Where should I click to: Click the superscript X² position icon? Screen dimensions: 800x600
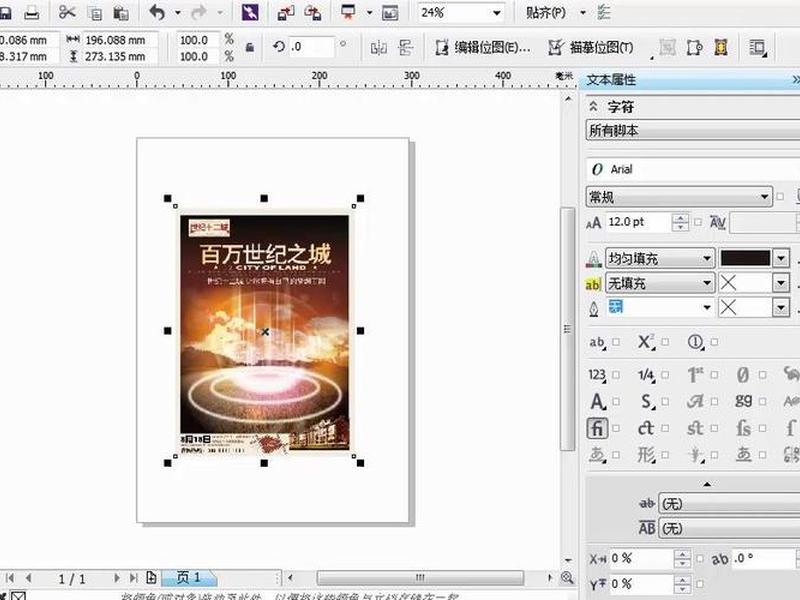coord(646,342)
